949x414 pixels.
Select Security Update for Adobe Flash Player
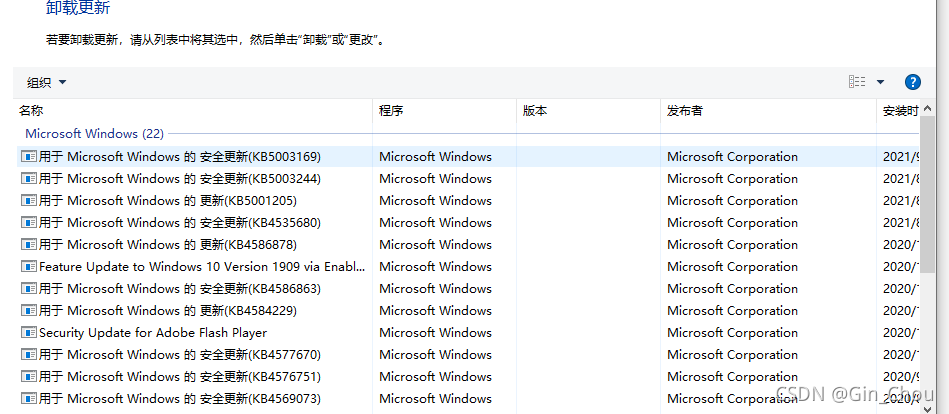point(153,332)
